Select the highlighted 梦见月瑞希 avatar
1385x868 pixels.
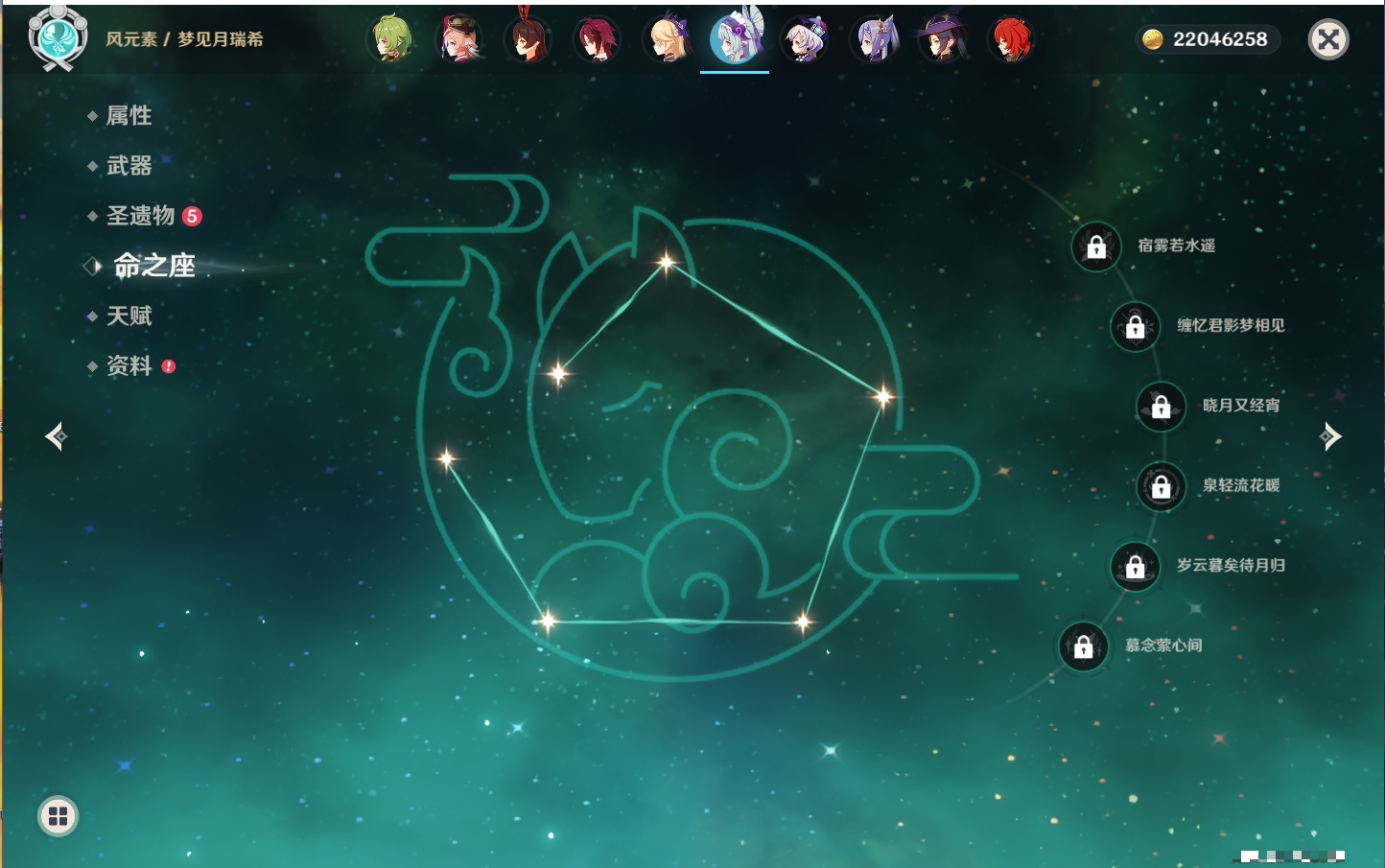735,37
